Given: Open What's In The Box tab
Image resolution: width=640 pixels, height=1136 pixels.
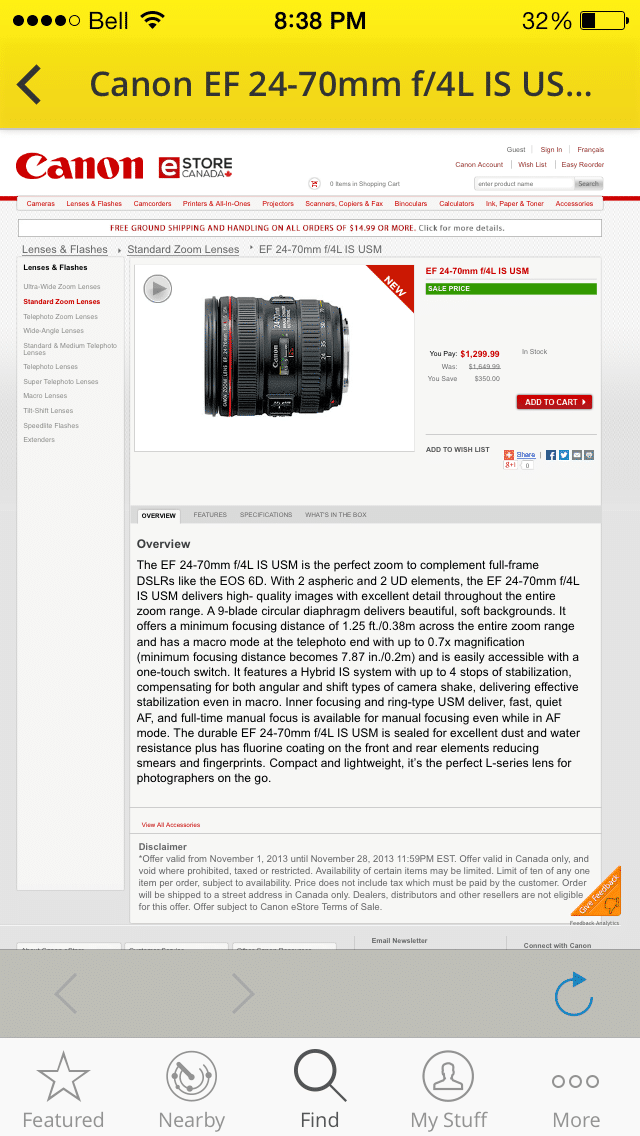Looking at the screenshot, I should click(336, 515).
